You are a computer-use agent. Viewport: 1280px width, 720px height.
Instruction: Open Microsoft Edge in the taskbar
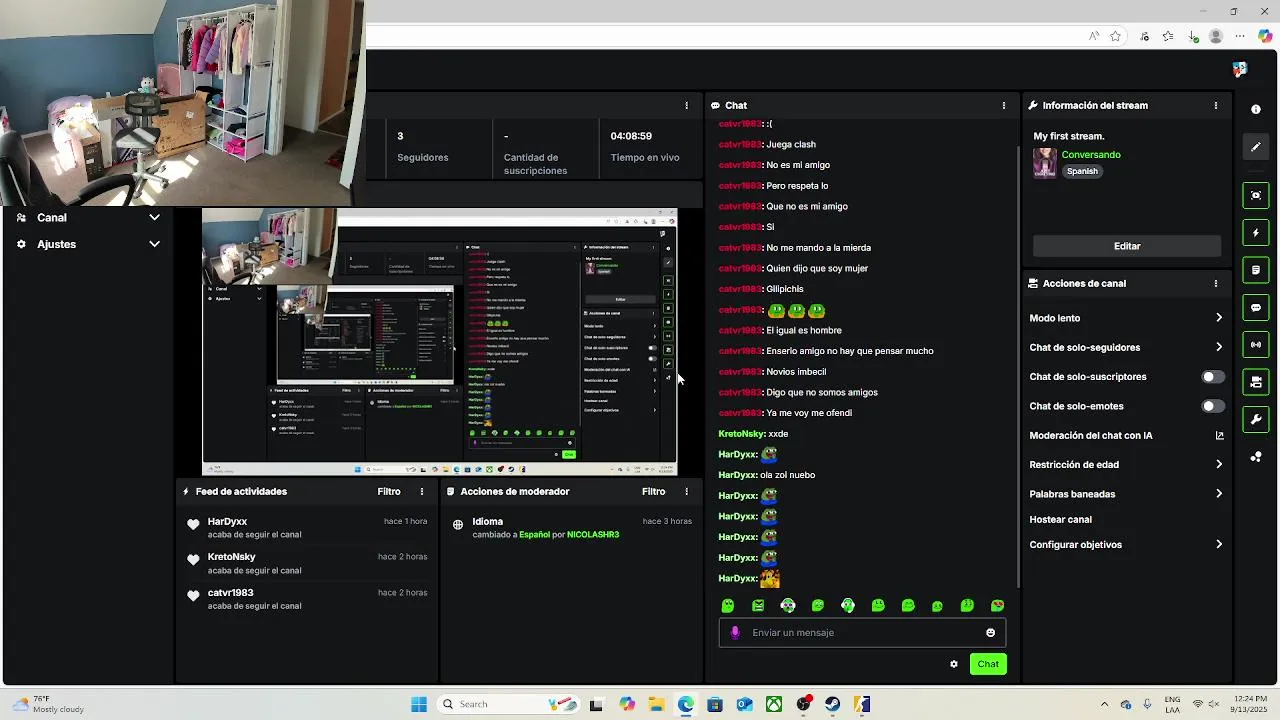coord(685,704)
